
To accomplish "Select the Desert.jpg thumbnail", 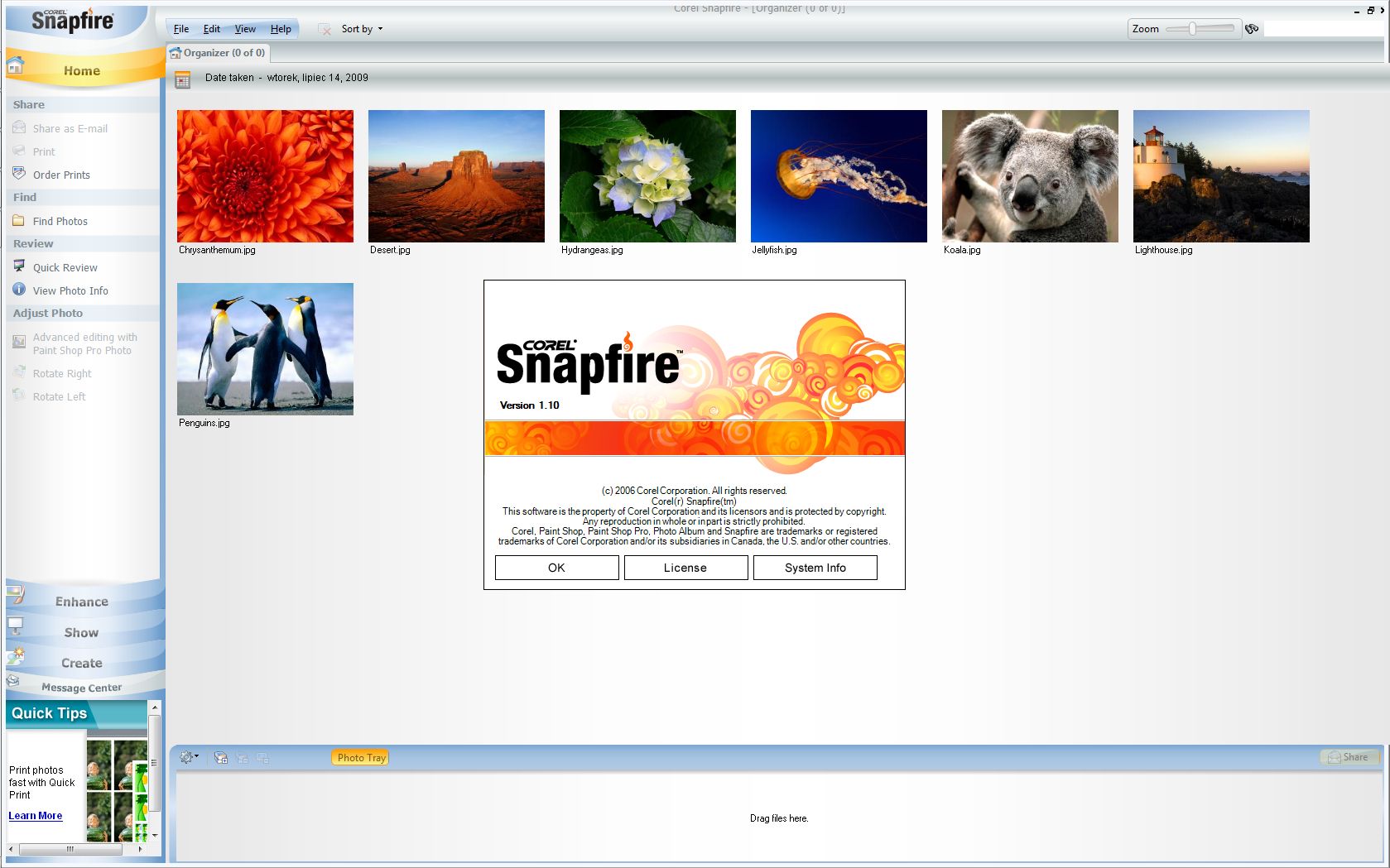I will point(456,176).
